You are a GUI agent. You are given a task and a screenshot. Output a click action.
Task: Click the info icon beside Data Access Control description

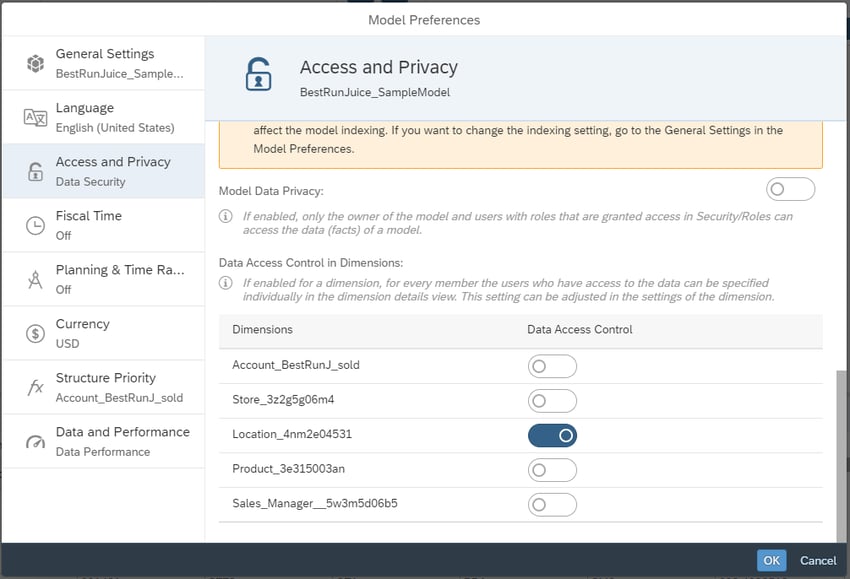(x=226, y=283)
